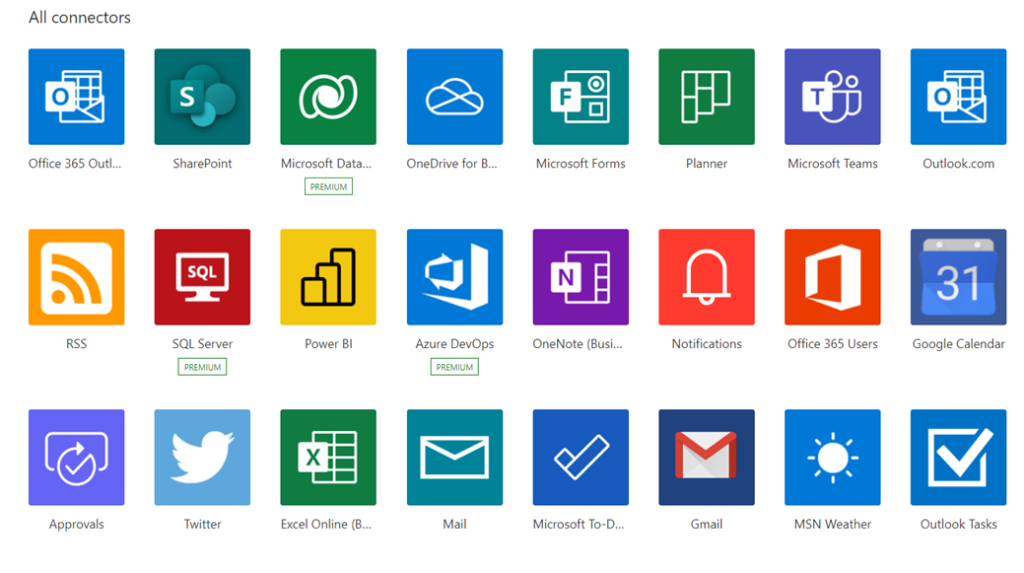Select the Microsoft Forms connector icon
The image size is (1024, 573).
pyautogui.click(x=581, y=97)
